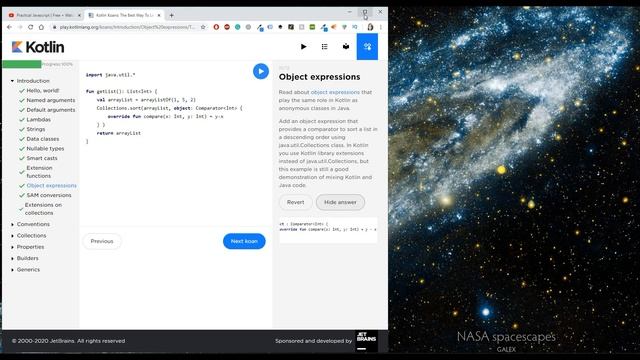Click the header play icon
This screenshot has width=640, height=360.
(x=303, y=47)
